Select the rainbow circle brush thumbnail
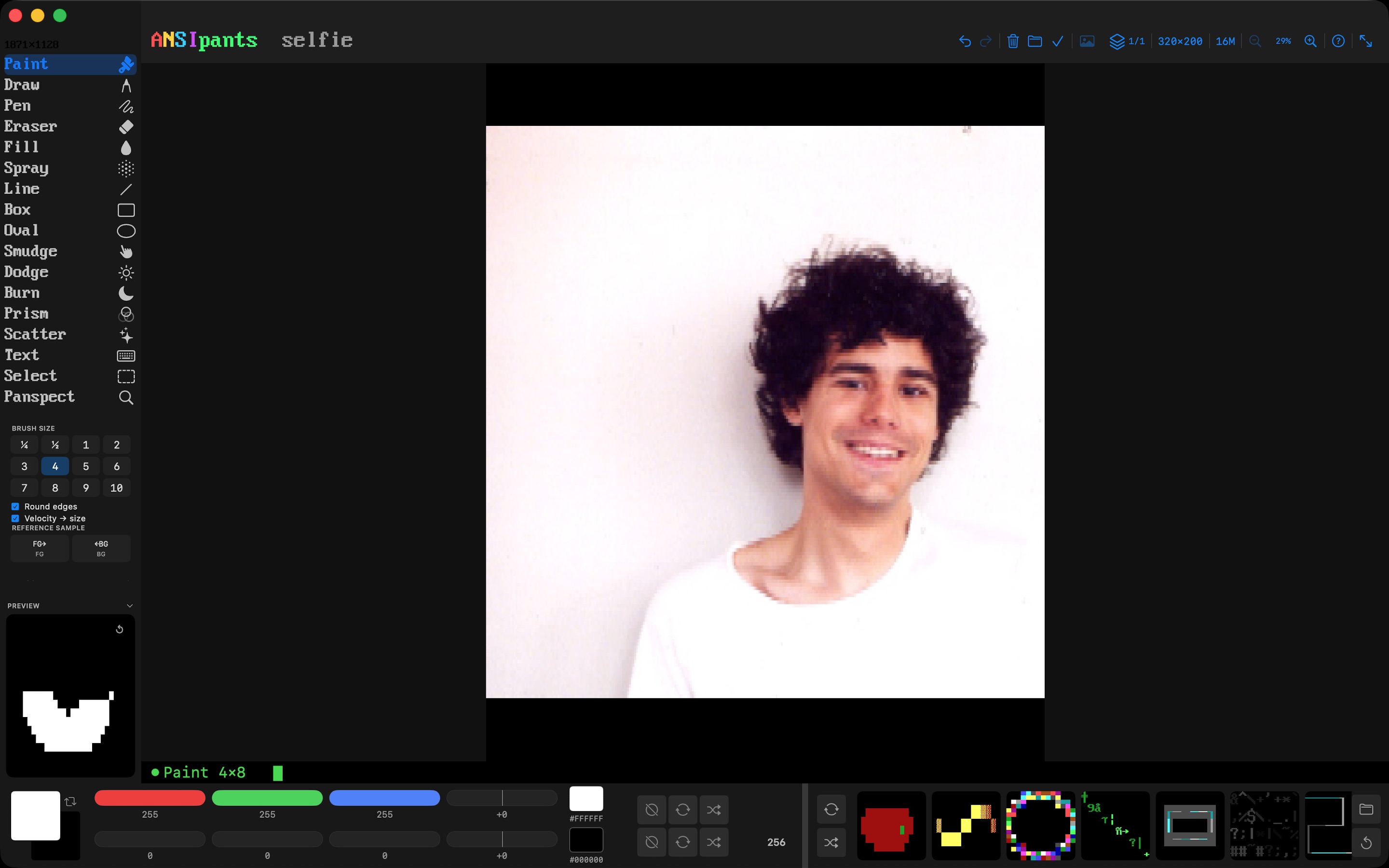1389x868 pixels. point(1041,826)
